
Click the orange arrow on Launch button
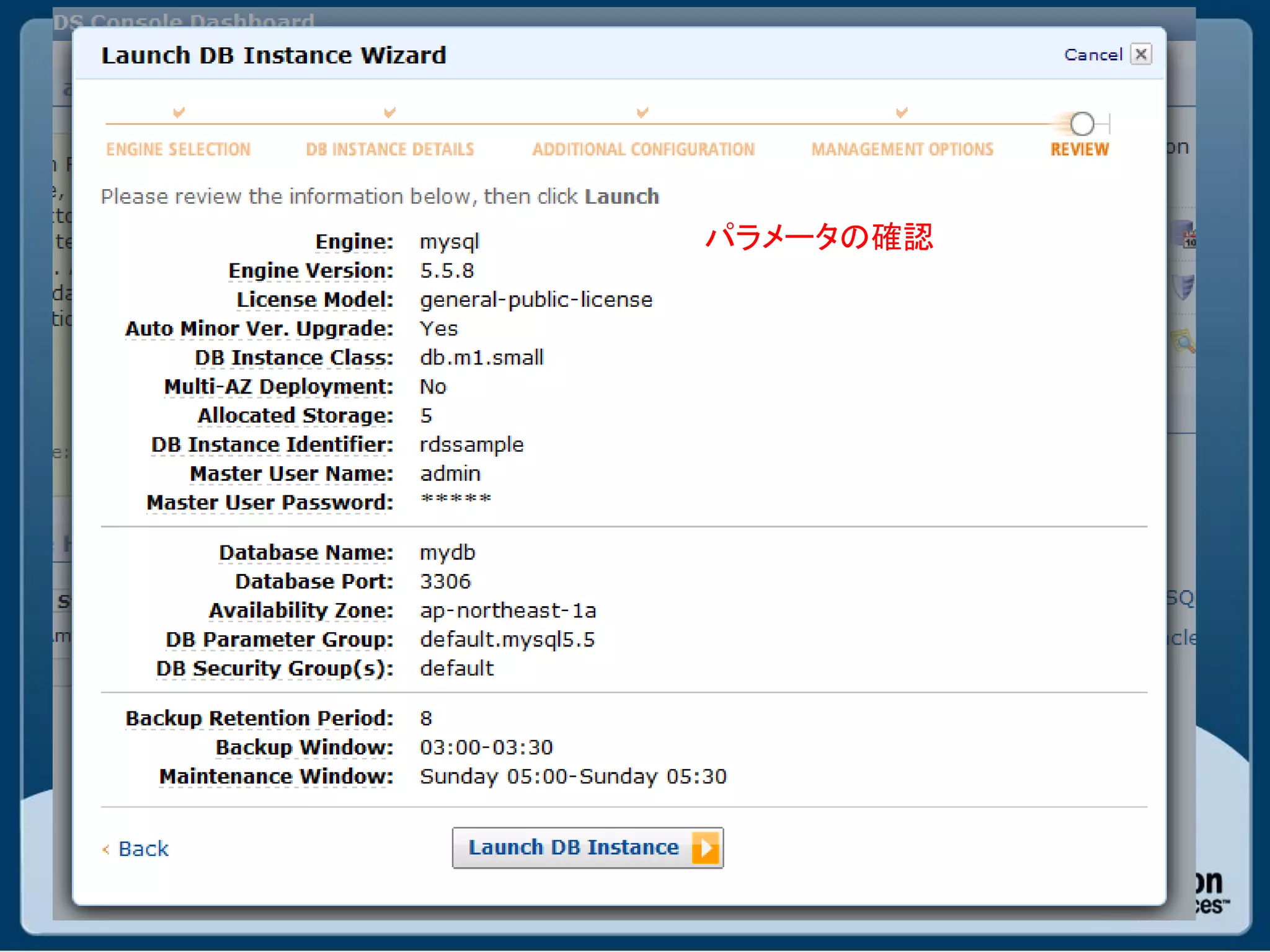[x=706, y=847]
